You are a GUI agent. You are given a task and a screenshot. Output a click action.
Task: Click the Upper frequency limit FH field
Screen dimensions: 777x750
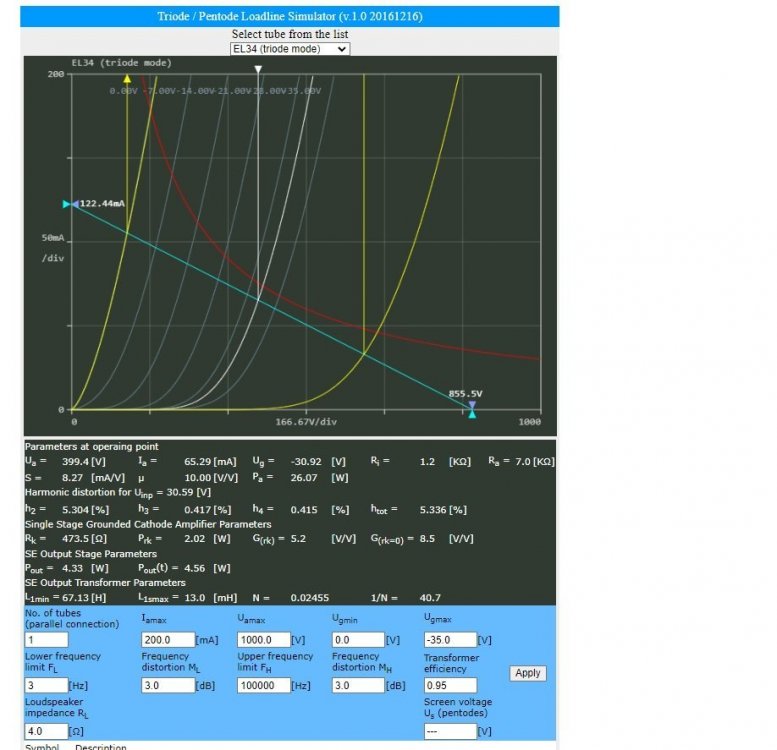263,686
